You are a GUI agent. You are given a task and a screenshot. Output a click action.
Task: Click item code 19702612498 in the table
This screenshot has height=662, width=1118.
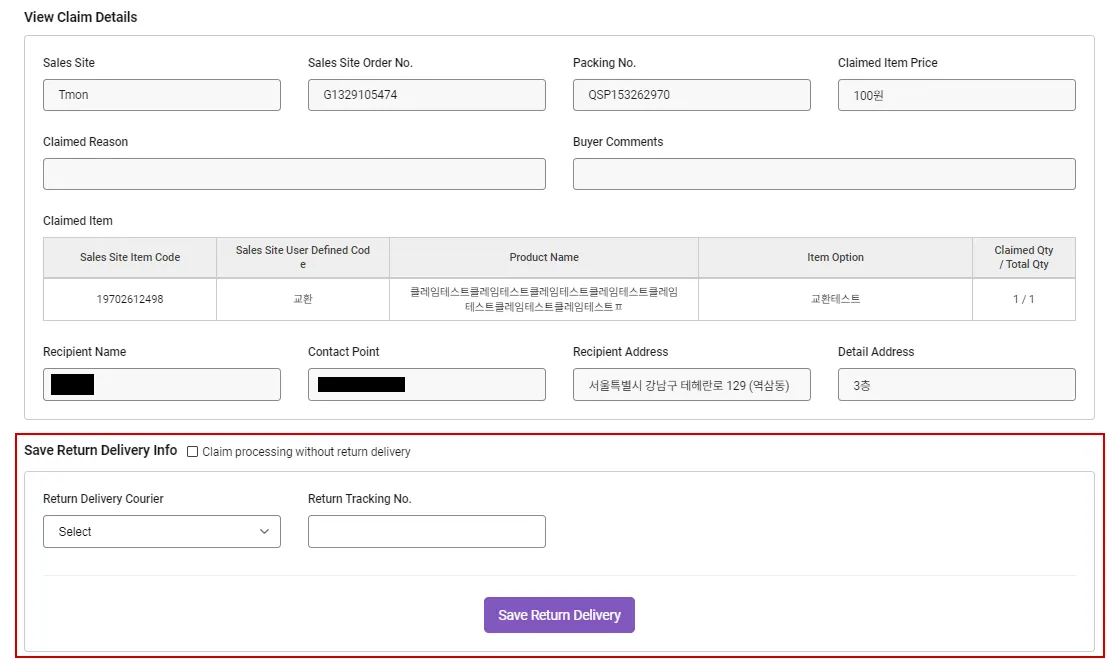tap(130, 299)
